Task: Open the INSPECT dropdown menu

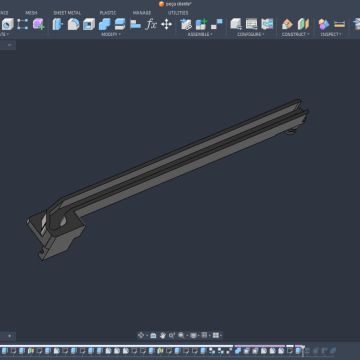Action: click(330, 34)
